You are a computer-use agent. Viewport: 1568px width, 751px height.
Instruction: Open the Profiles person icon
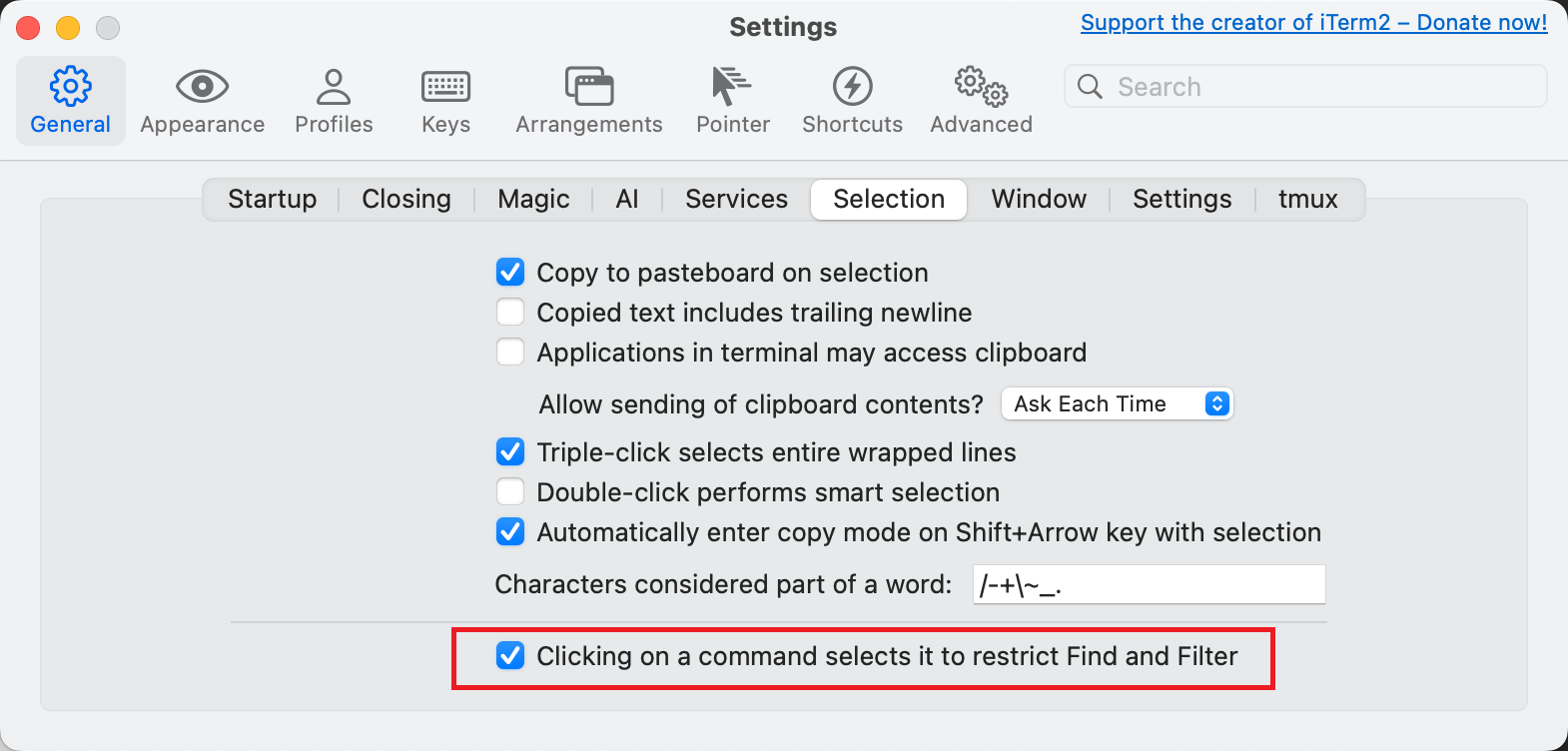[x=334, y=87]
